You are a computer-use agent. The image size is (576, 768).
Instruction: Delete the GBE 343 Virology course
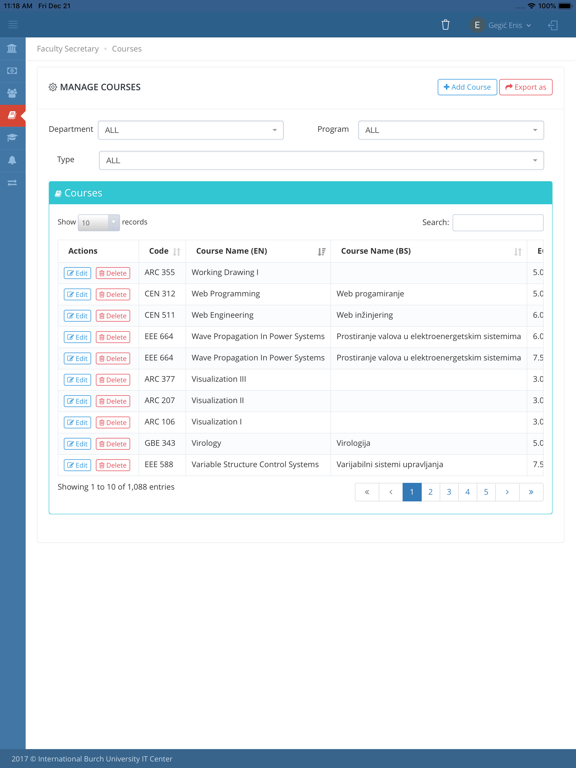click(113, 444)
